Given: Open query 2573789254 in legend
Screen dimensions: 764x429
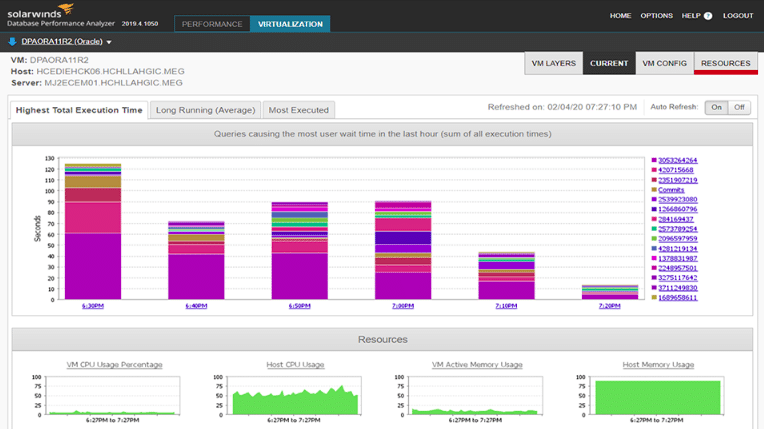Looking at the screenshot, I should pos(677,229).
